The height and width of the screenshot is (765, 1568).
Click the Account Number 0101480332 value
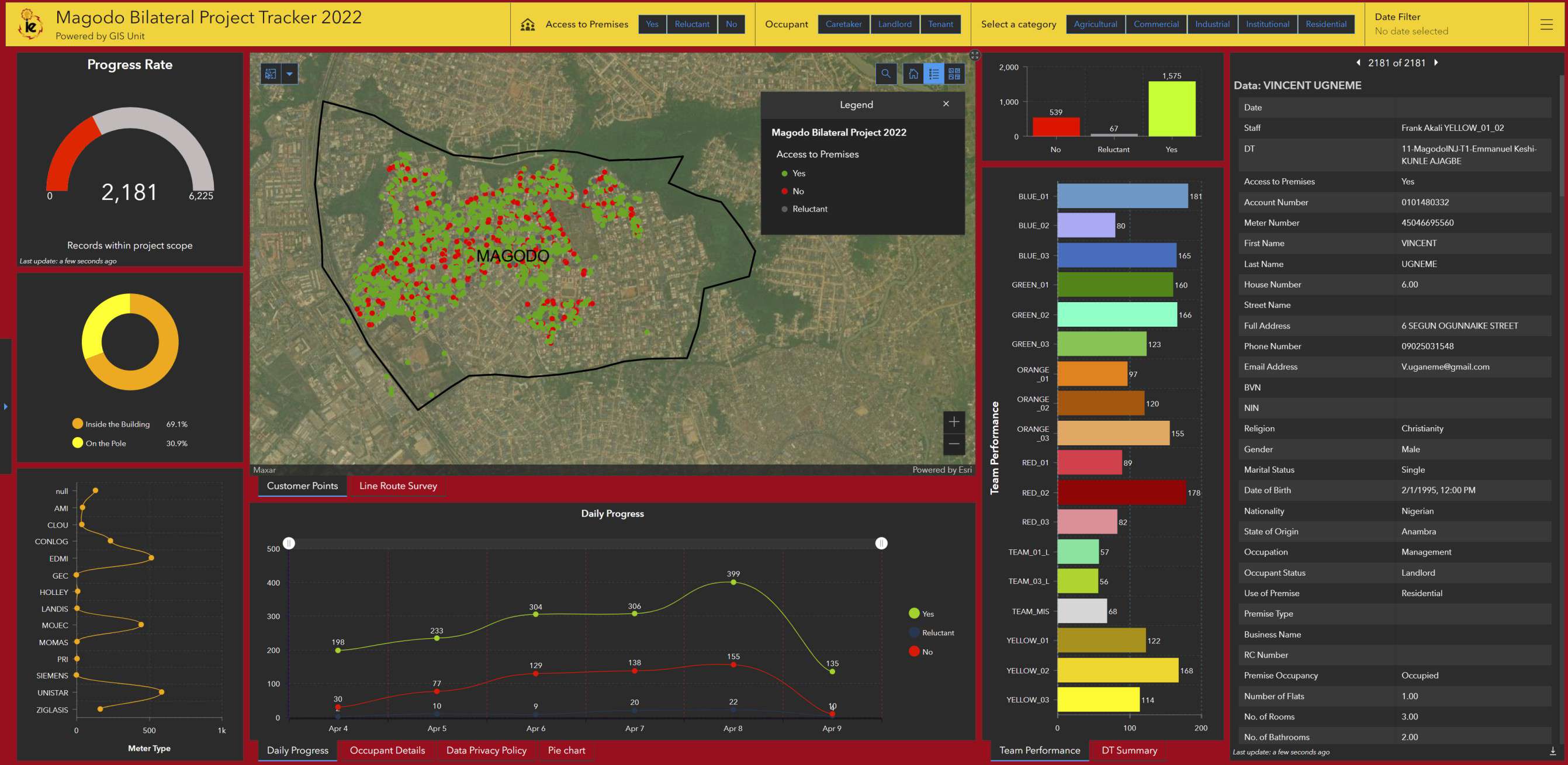coord(1425,202)
